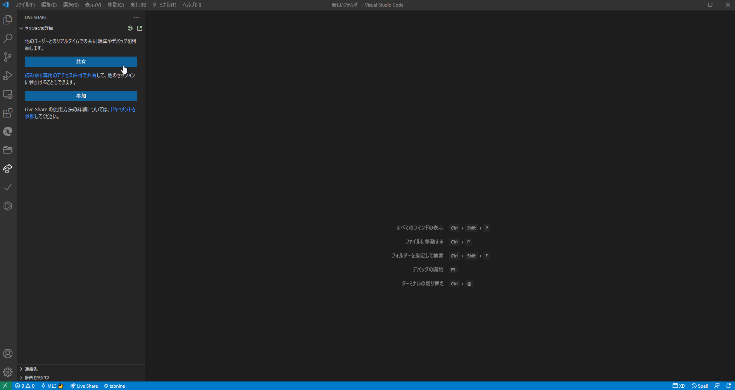
Task: Open the Search view magnifier icon
Action: click(x=8, y=38)
